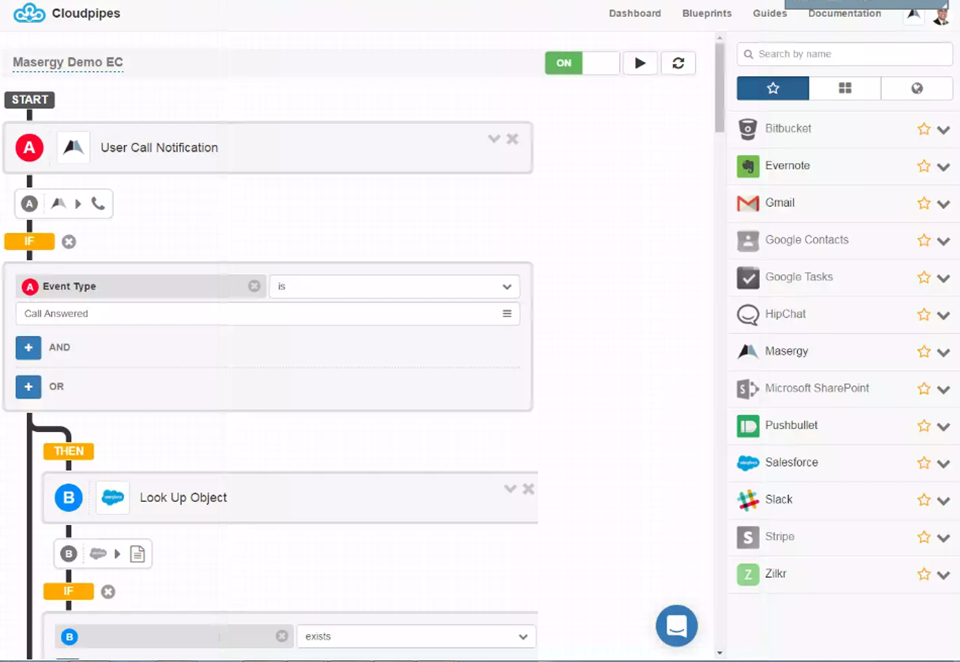Click the Search by name field

[x=844, y=54]
